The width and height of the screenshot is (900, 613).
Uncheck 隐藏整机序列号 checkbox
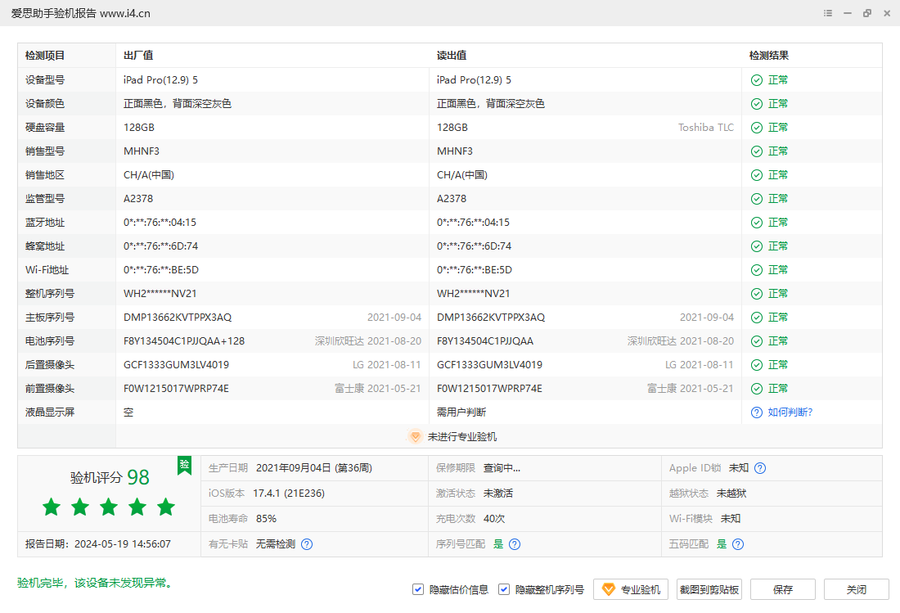(x=505, y=589)
